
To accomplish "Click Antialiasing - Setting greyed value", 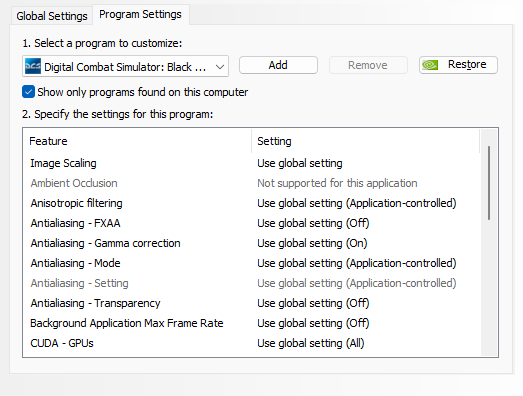I will click(357, 283).
